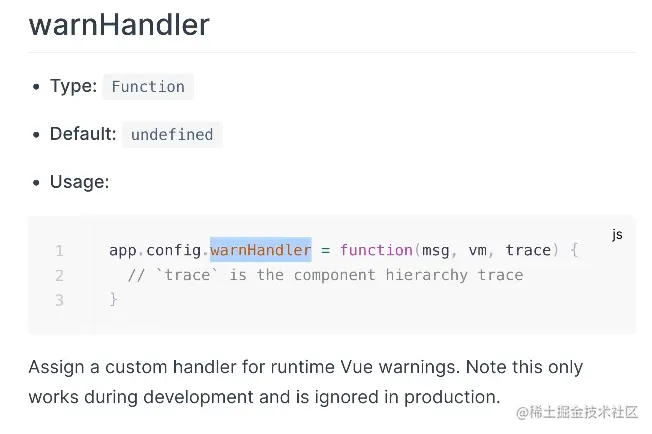Select line number 1 in the code block

coord(60,250)
